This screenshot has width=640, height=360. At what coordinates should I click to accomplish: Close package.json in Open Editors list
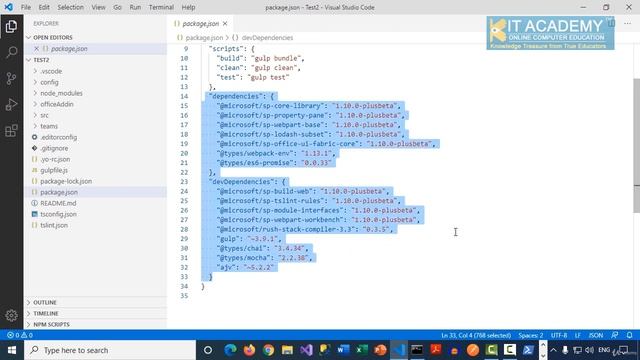(x=36, y=49)
